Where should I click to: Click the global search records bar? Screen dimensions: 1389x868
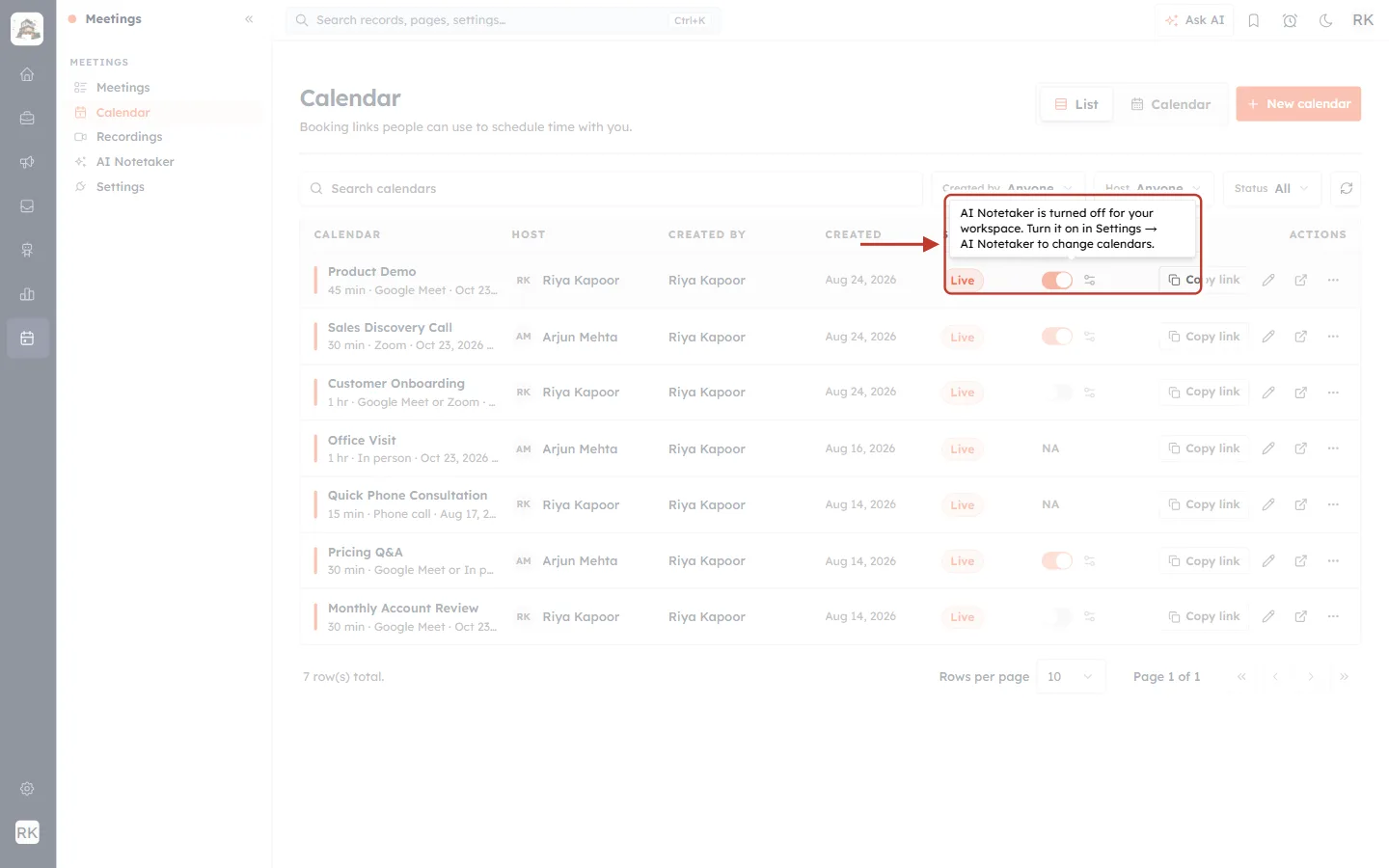(x=503, y=20)
